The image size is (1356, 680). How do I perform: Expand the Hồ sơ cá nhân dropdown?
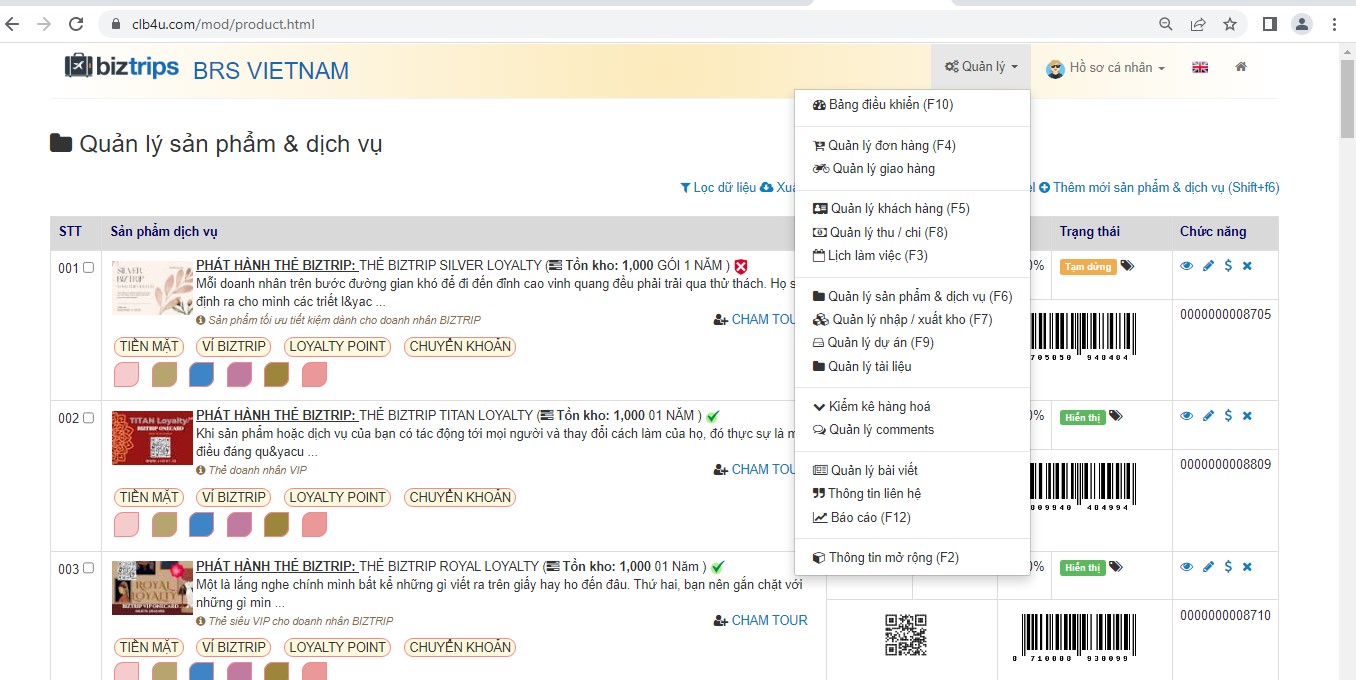point(1105,68)
